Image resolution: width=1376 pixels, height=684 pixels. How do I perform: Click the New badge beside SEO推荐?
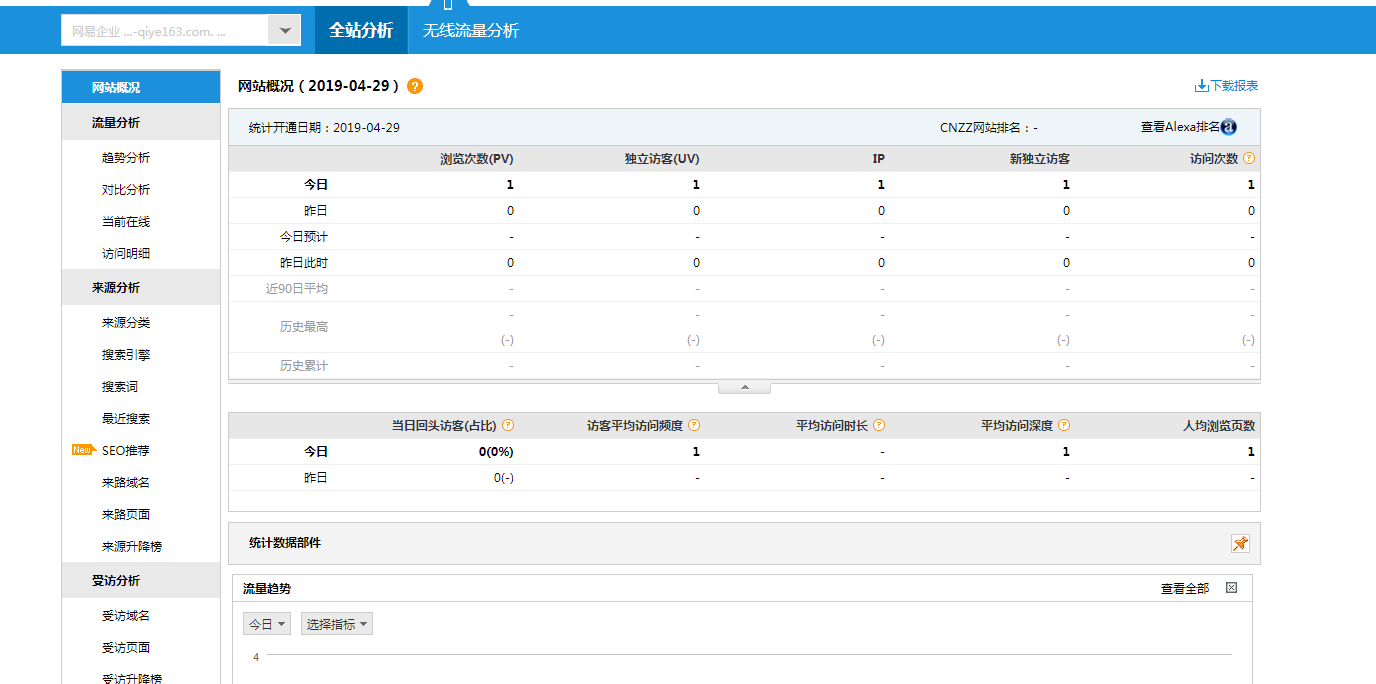(x=83, y=450)
